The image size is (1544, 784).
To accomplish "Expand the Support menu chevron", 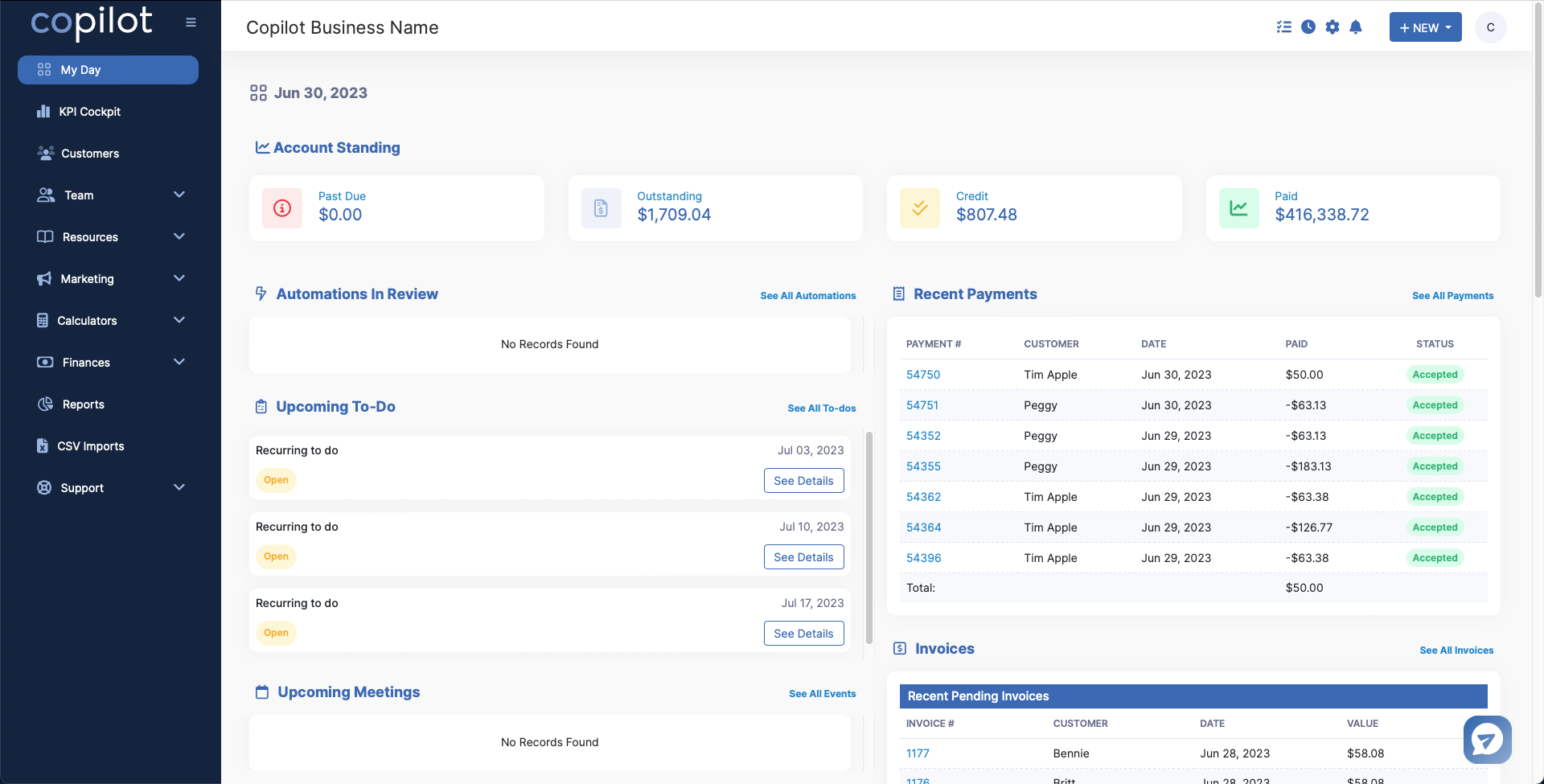I will click(179, 487).
